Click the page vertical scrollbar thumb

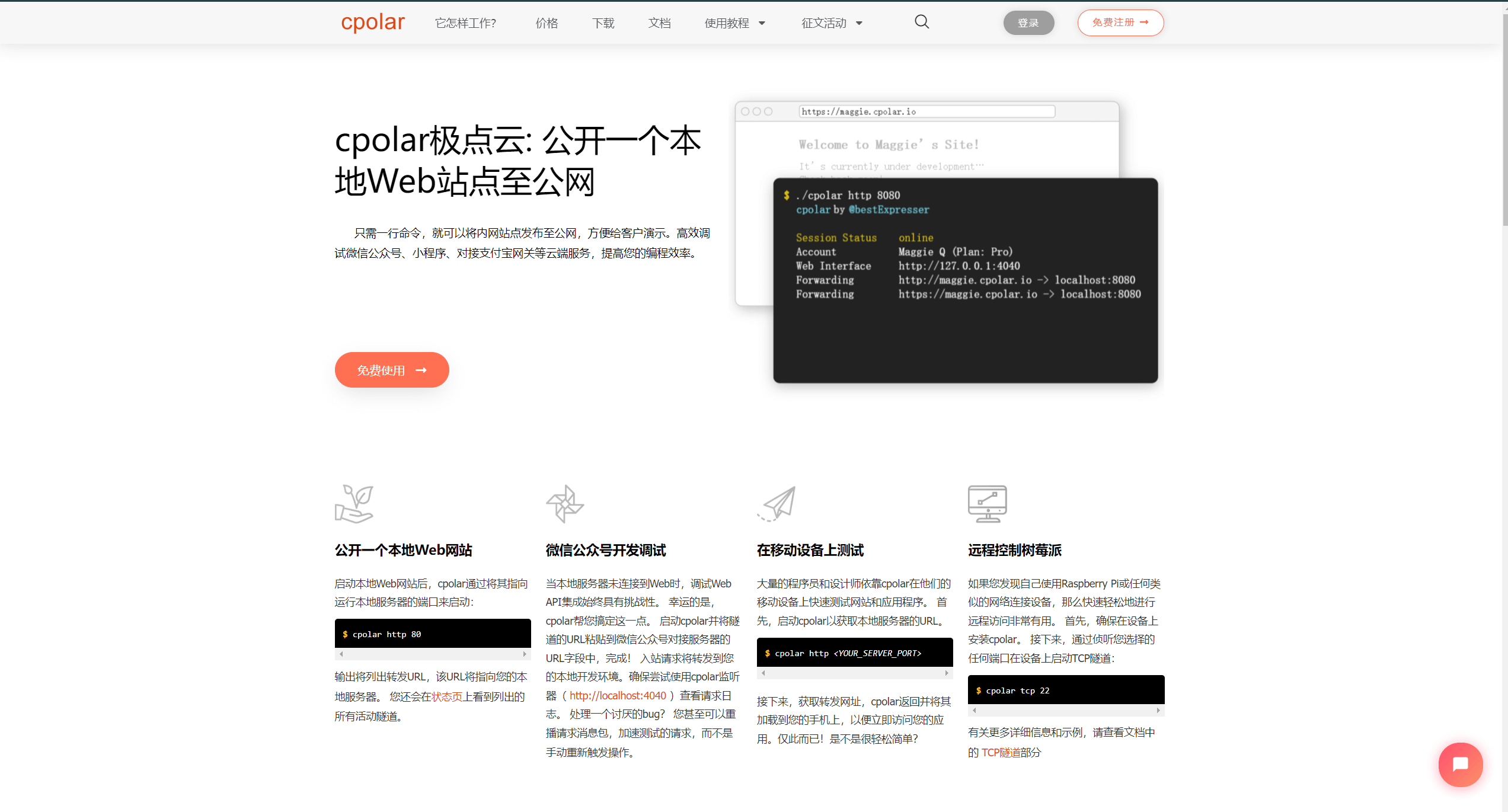coord(1504,119)
